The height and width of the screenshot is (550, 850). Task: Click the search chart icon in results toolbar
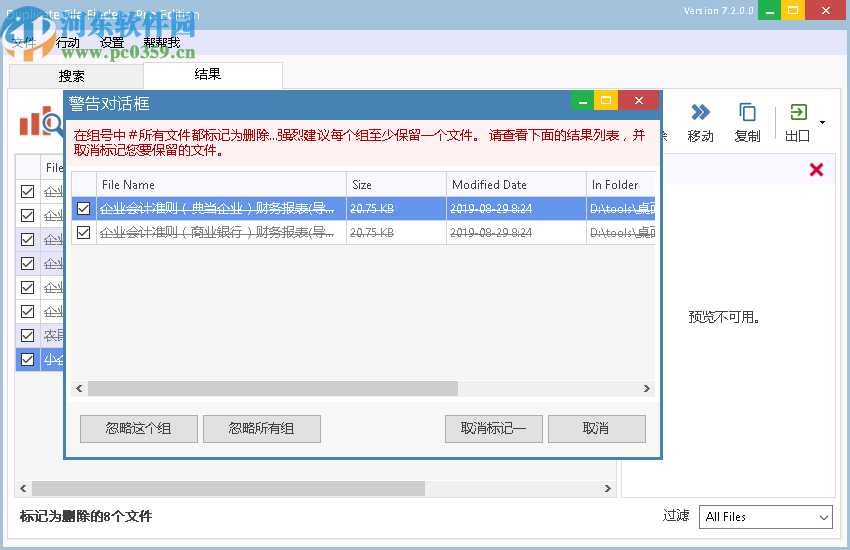[41, 122]
